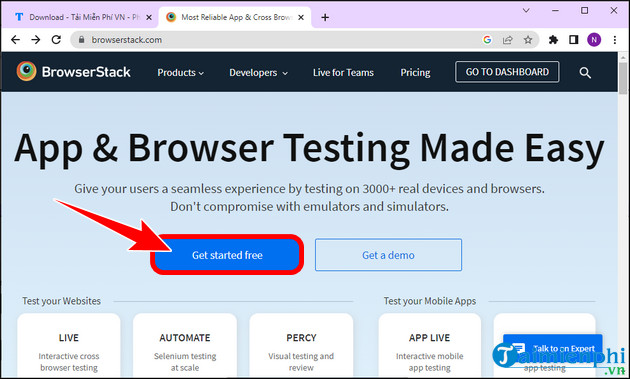This screenshot has width=630, height=379.
Task: View site info via the lock icon
Action: pyautogui.click(x=82, y=40)
